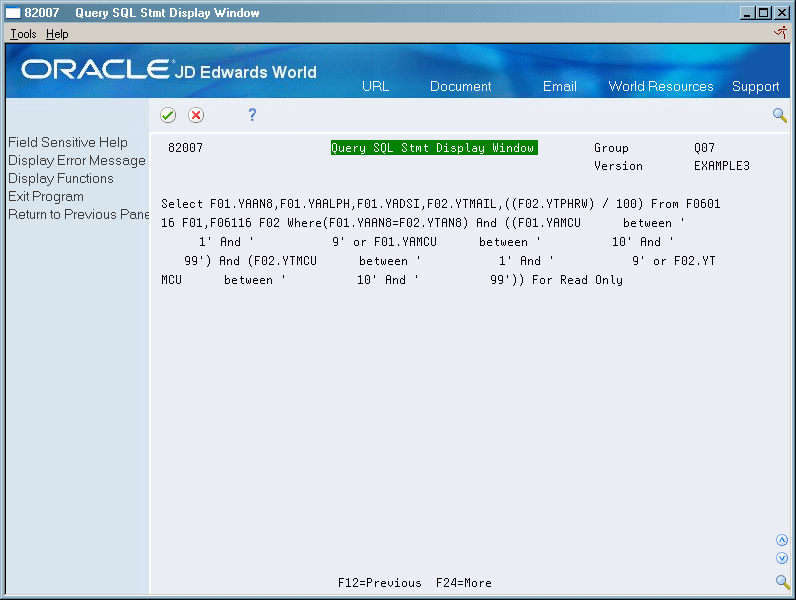Minimize the window
Screen dimensions: 796x600
[747, 13]
